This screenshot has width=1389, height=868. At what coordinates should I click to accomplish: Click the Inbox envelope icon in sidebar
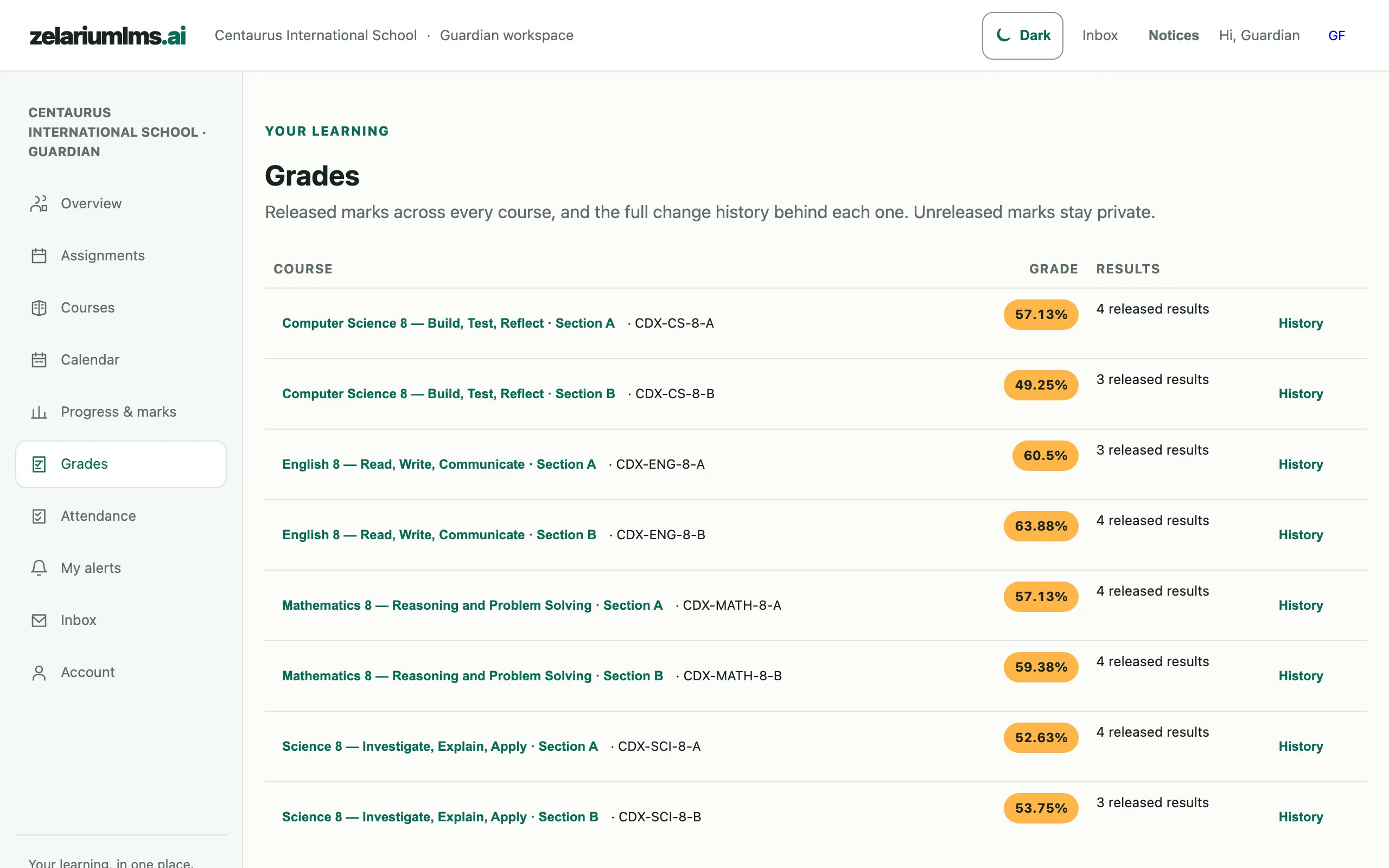coord(39,621)
